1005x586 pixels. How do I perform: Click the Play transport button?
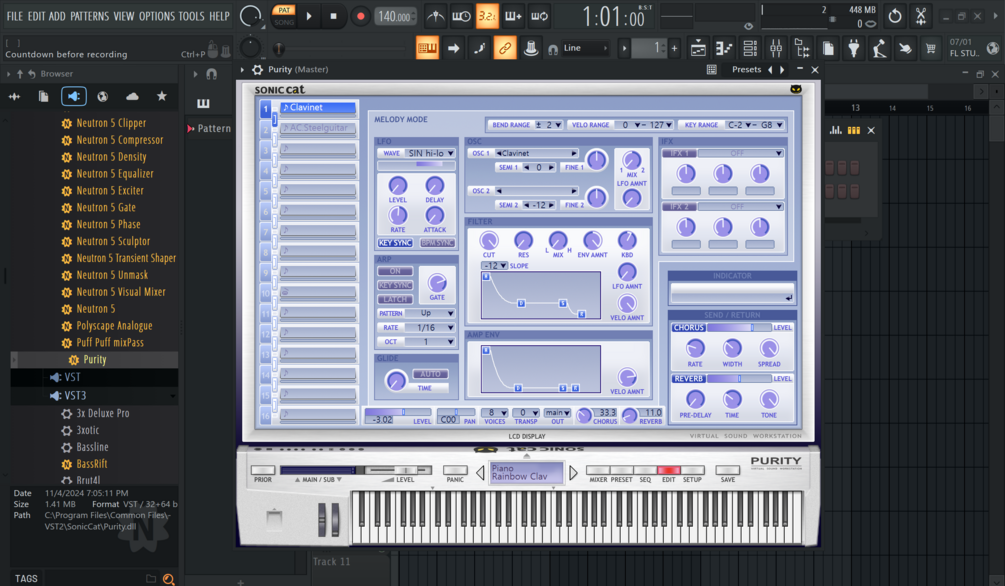(x=309, y=17)
